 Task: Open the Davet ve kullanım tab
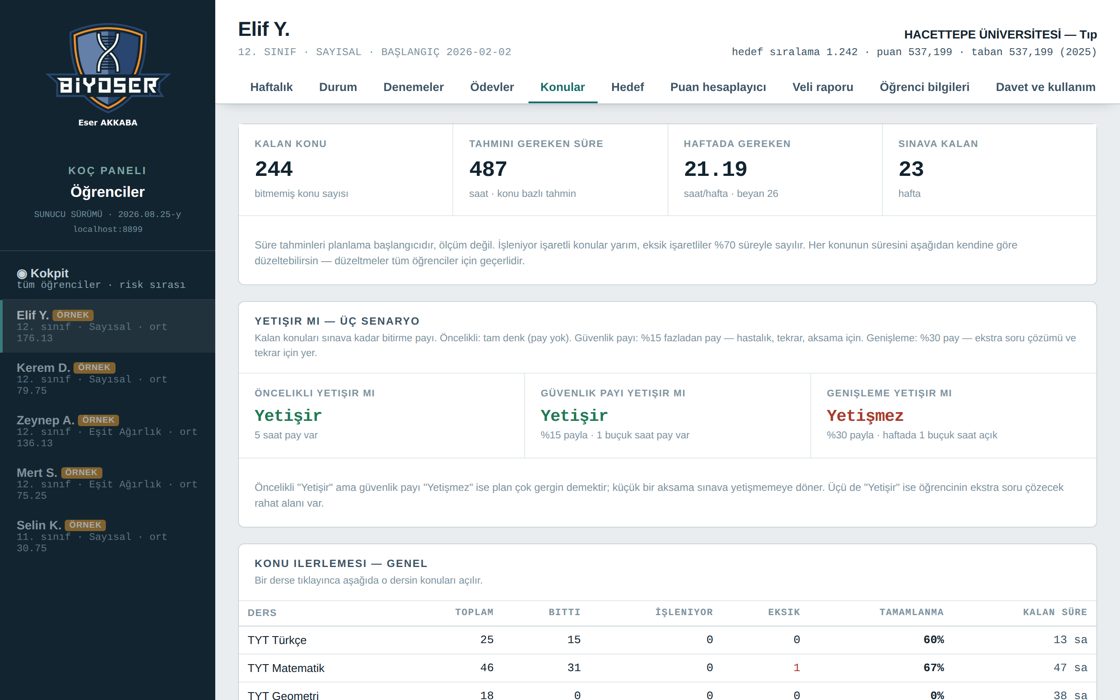point(1046,87)
